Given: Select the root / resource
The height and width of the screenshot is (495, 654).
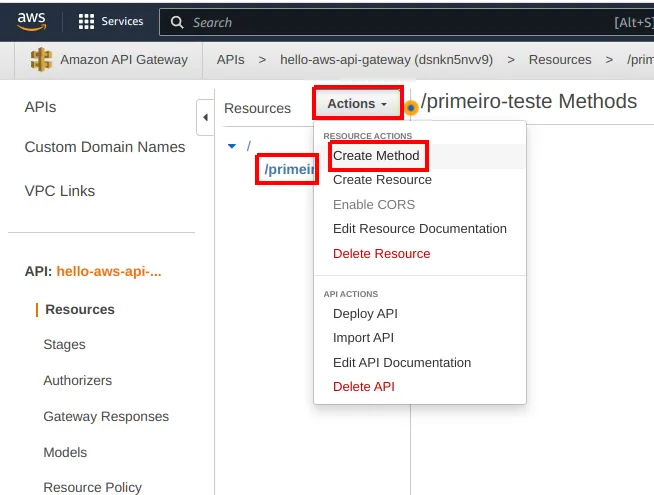Looking at the screenshot, I should 249,146.
